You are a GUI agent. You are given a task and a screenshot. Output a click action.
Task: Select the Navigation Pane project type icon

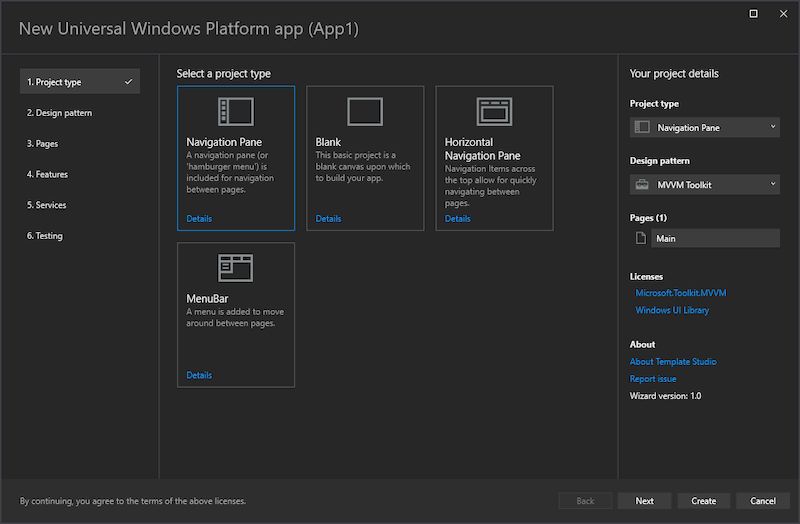pos(235,110)
